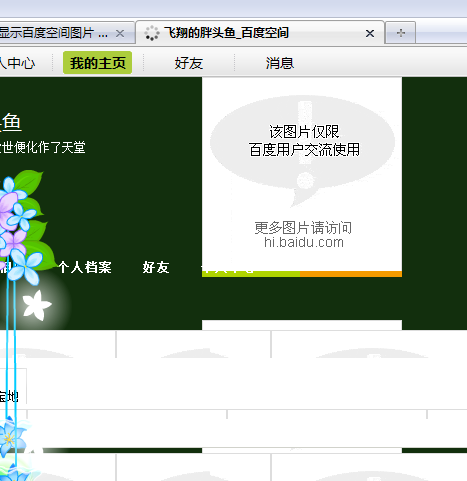
Task: Click the blog title ending with 鱼
Action: pyautogui.click(x=11, y=122)
